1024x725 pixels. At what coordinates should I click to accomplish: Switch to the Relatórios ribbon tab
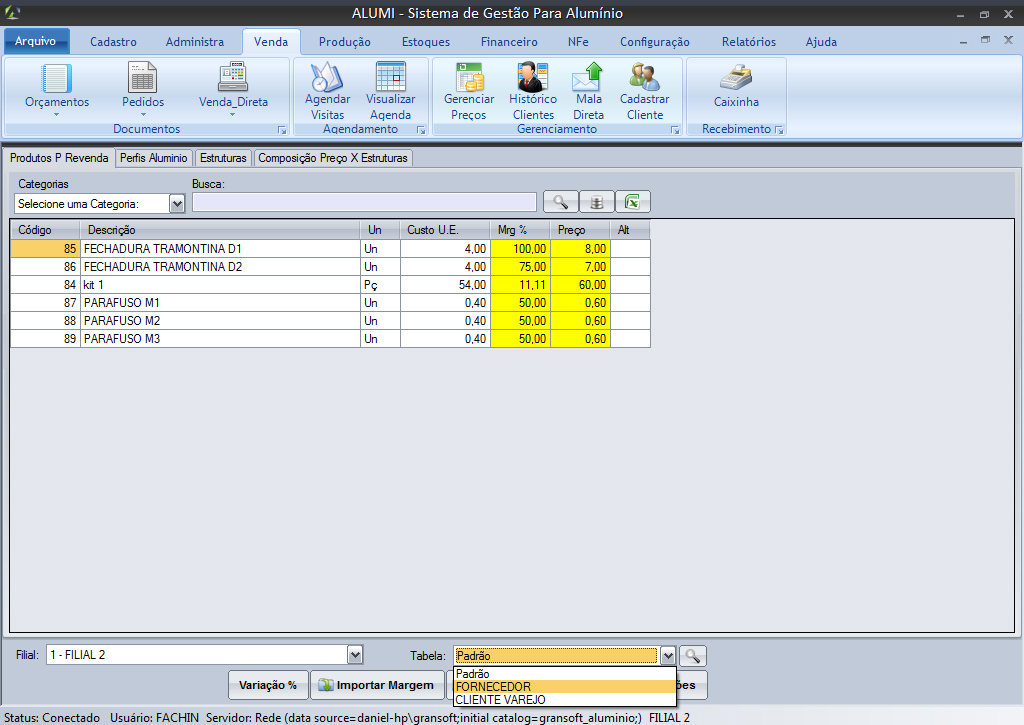(x=748, y=42)
